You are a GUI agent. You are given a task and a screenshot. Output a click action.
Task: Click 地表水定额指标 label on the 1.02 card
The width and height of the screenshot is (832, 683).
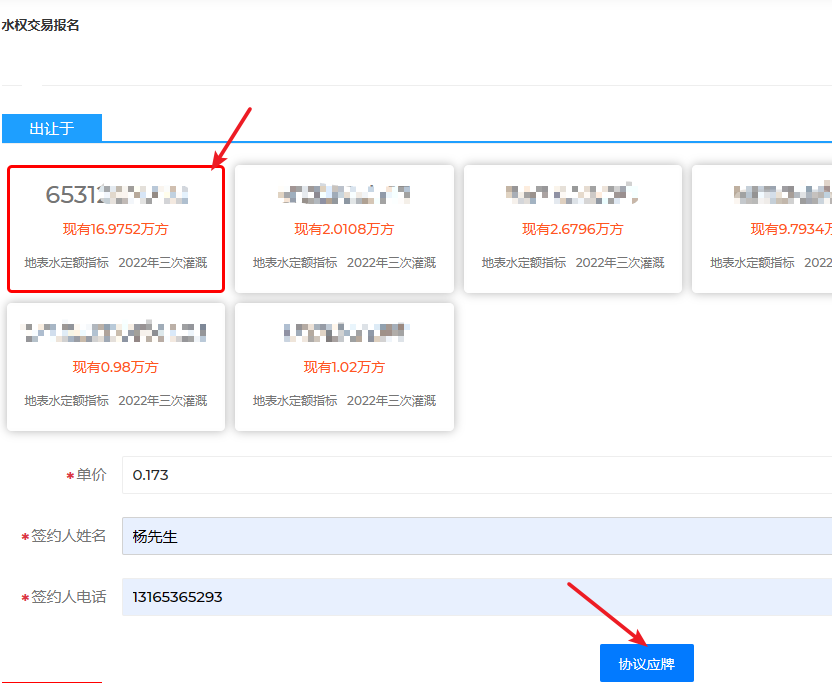point(295,401)
